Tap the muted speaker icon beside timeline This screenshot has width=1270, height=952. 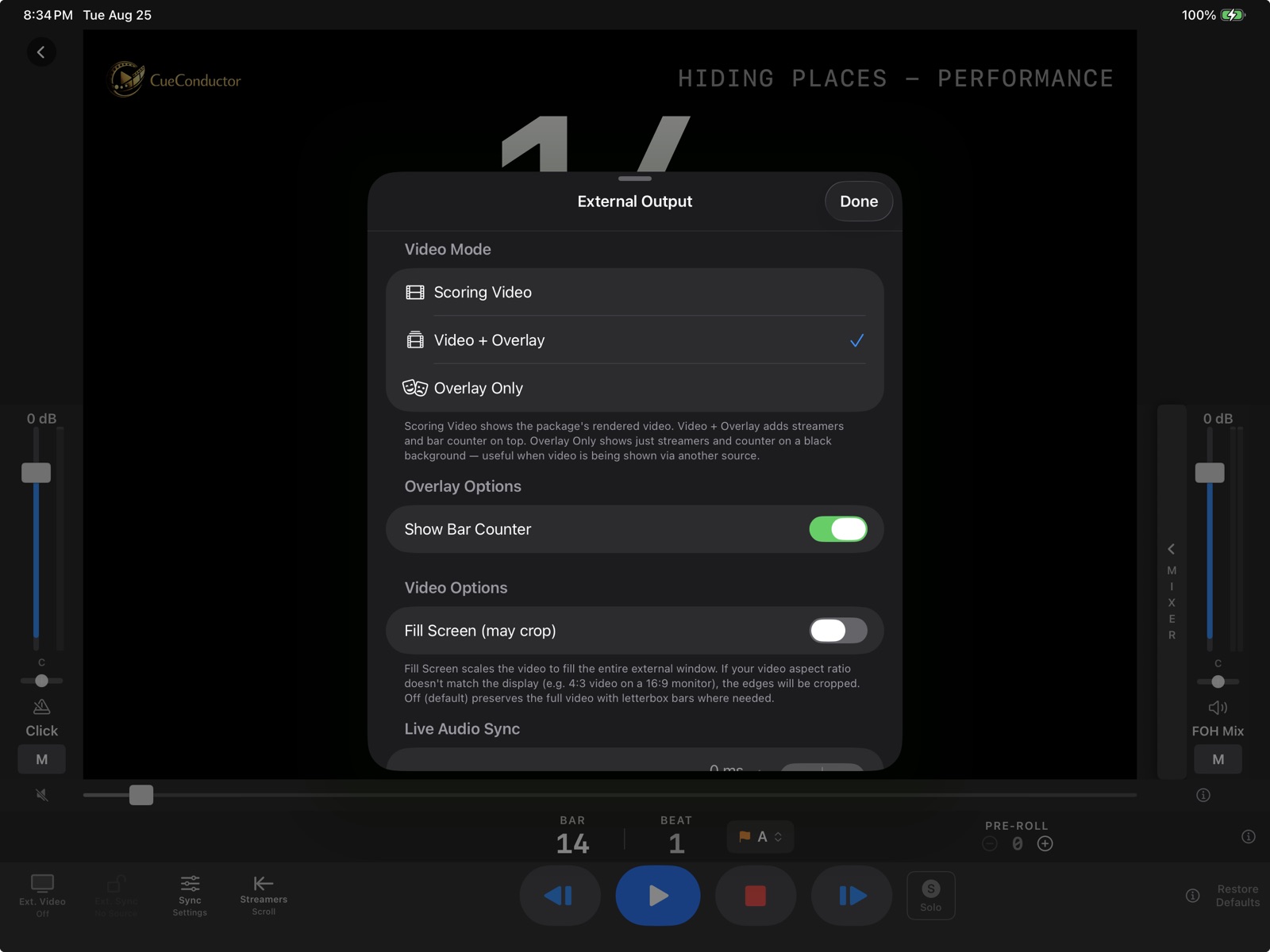point(42,794)
